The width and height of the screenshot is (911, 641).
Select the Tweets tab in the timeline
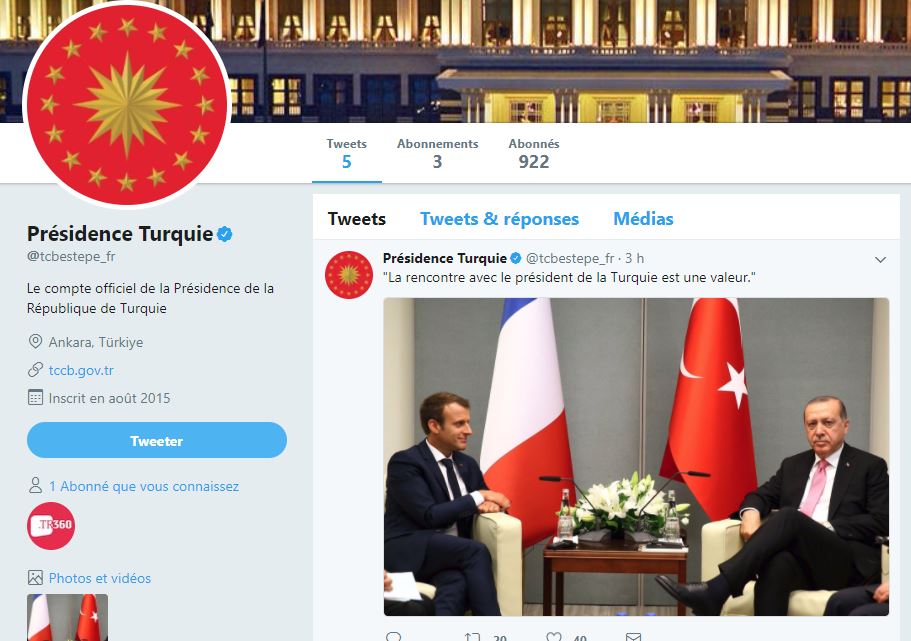[357, 219]
